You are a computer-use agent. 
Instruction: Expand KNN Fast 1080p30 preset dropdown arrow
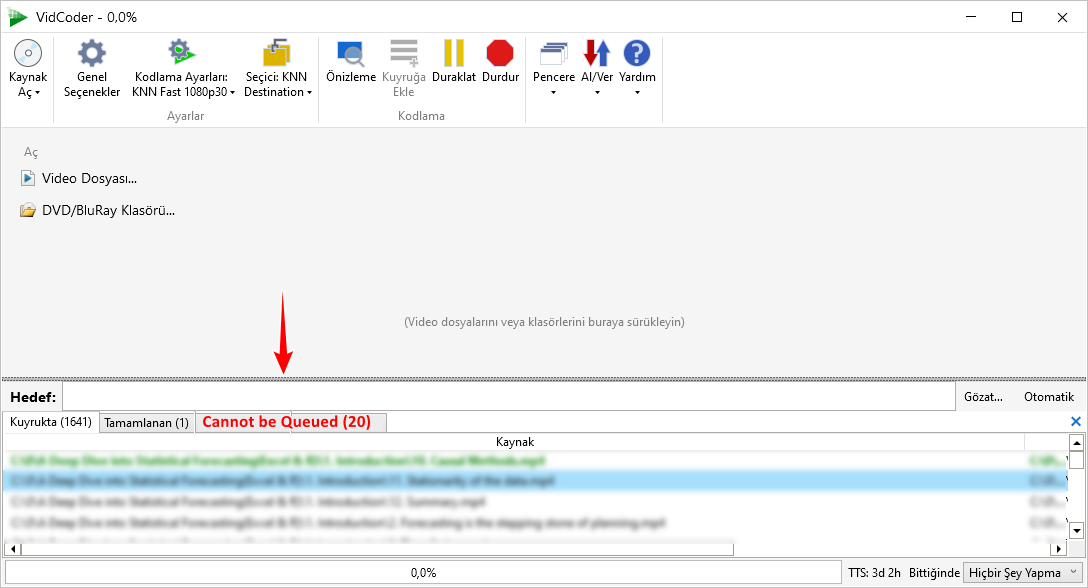[x=232, y=92]
